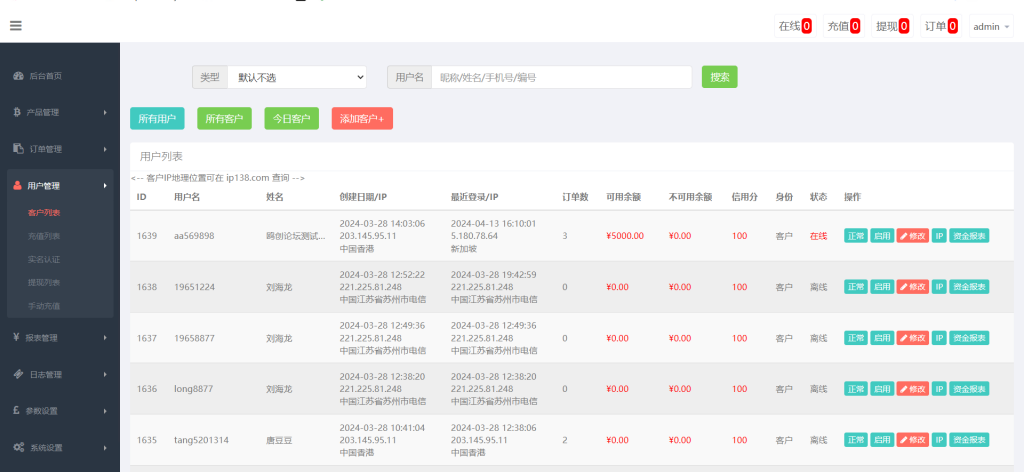
Task: Click 修改 for user 19651224
Action: [x=912, y=287]
